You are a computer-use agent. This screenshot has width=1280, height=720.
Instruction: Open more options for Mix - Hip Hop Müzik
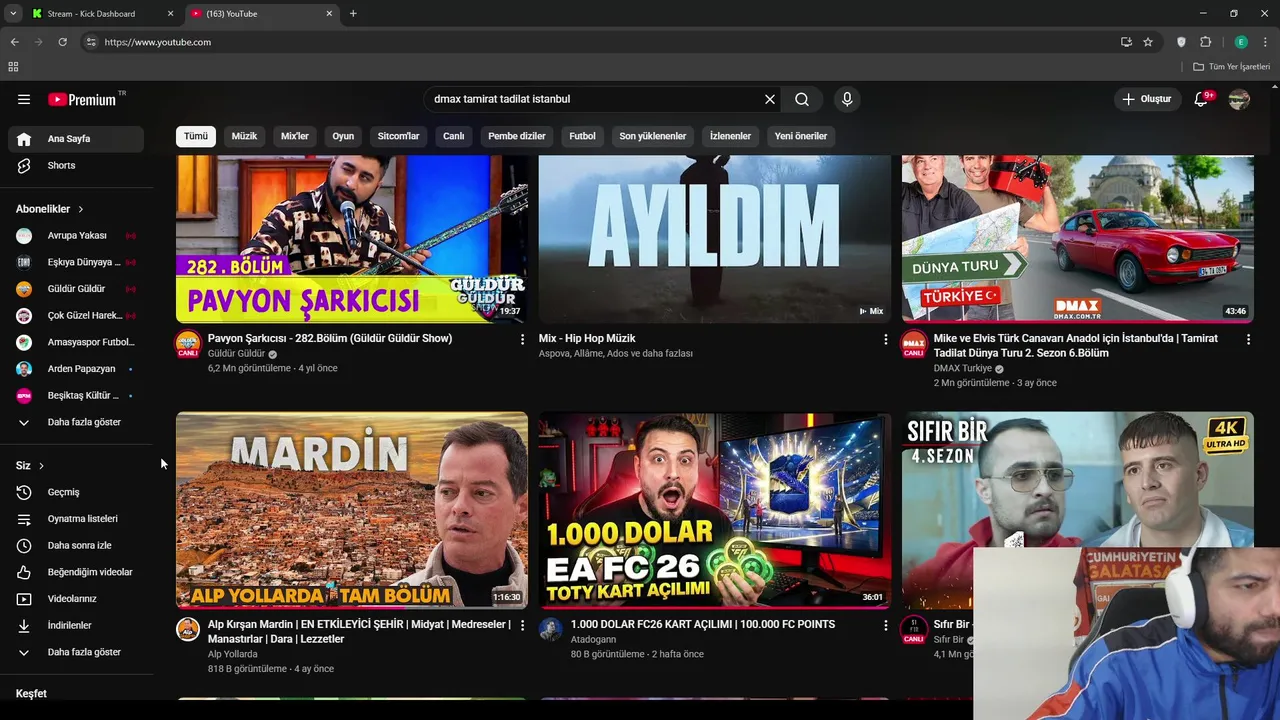885,340
